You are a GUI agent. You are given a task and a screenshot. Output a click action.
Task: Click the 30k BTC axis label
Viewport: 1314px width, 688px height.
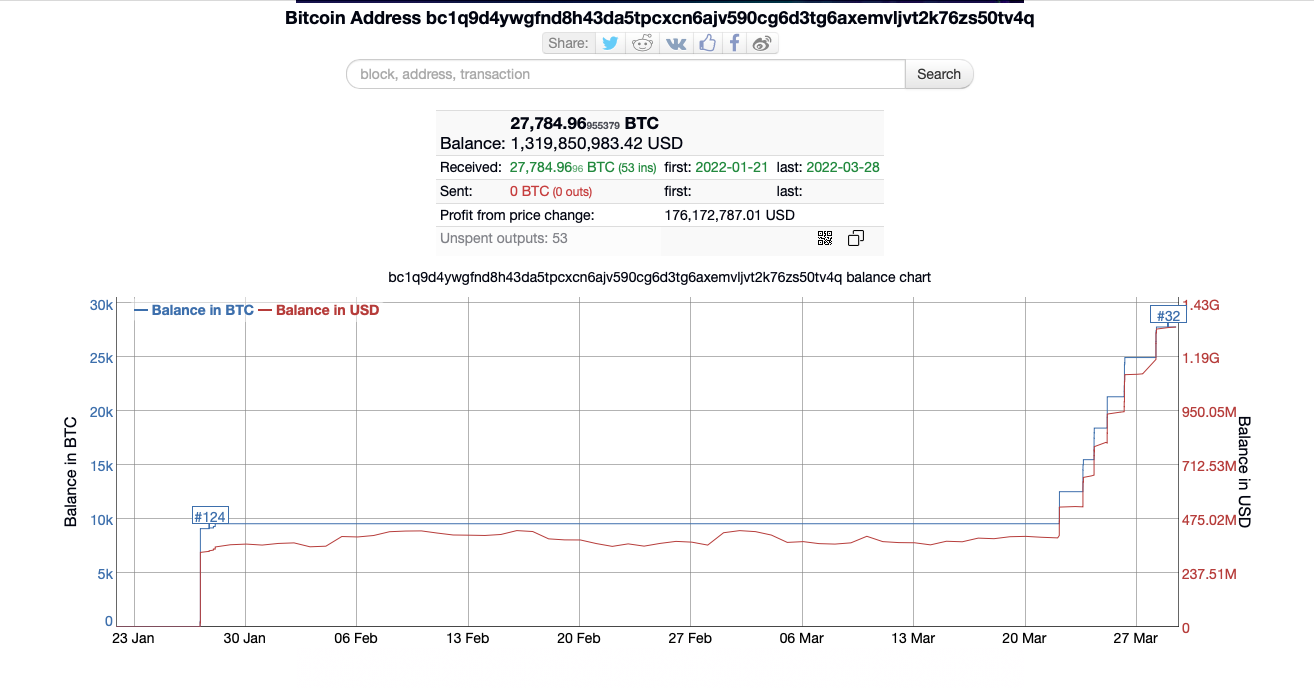[x=102, y=304]
